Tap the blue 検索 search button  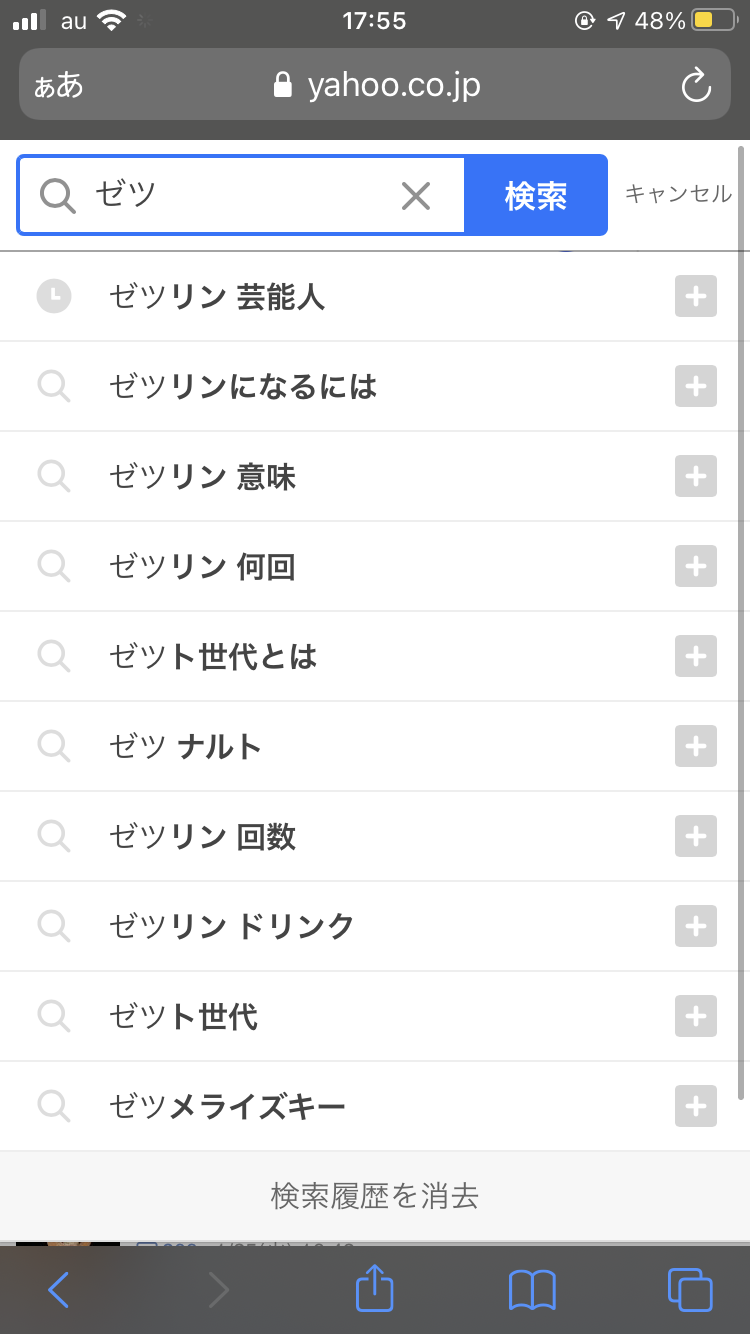click(536, 196)
